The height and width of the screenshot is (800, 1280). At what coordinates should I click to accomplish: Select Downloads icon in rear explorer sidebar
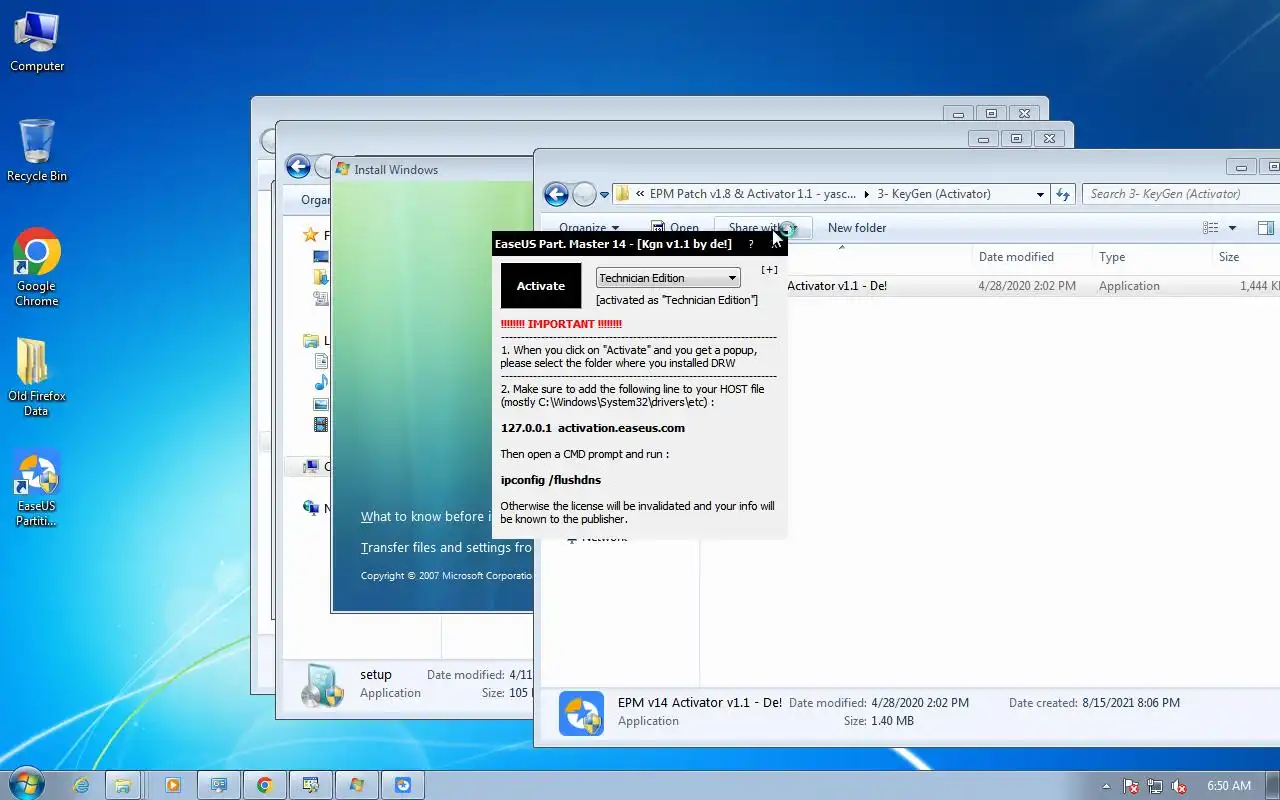(321, 277)
